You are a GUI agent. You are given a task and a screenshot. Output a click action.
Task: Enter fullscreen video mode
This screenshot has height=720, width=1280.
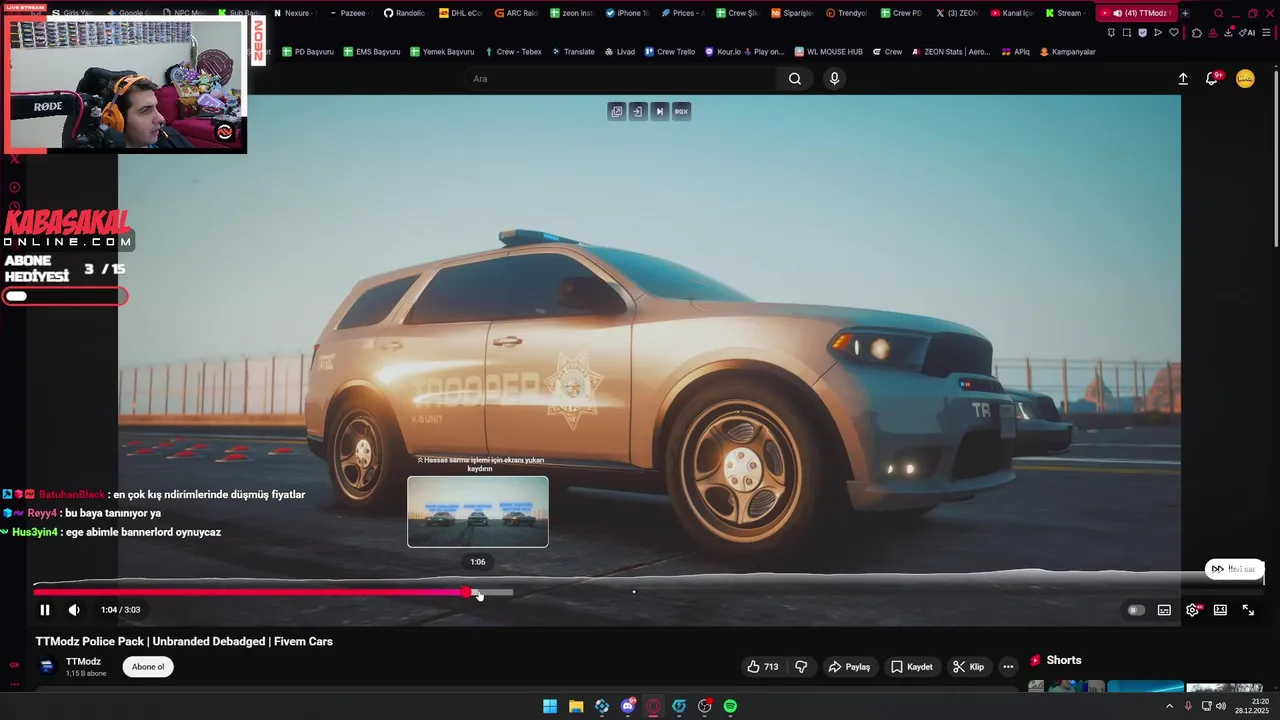[x=1248, y=610]
